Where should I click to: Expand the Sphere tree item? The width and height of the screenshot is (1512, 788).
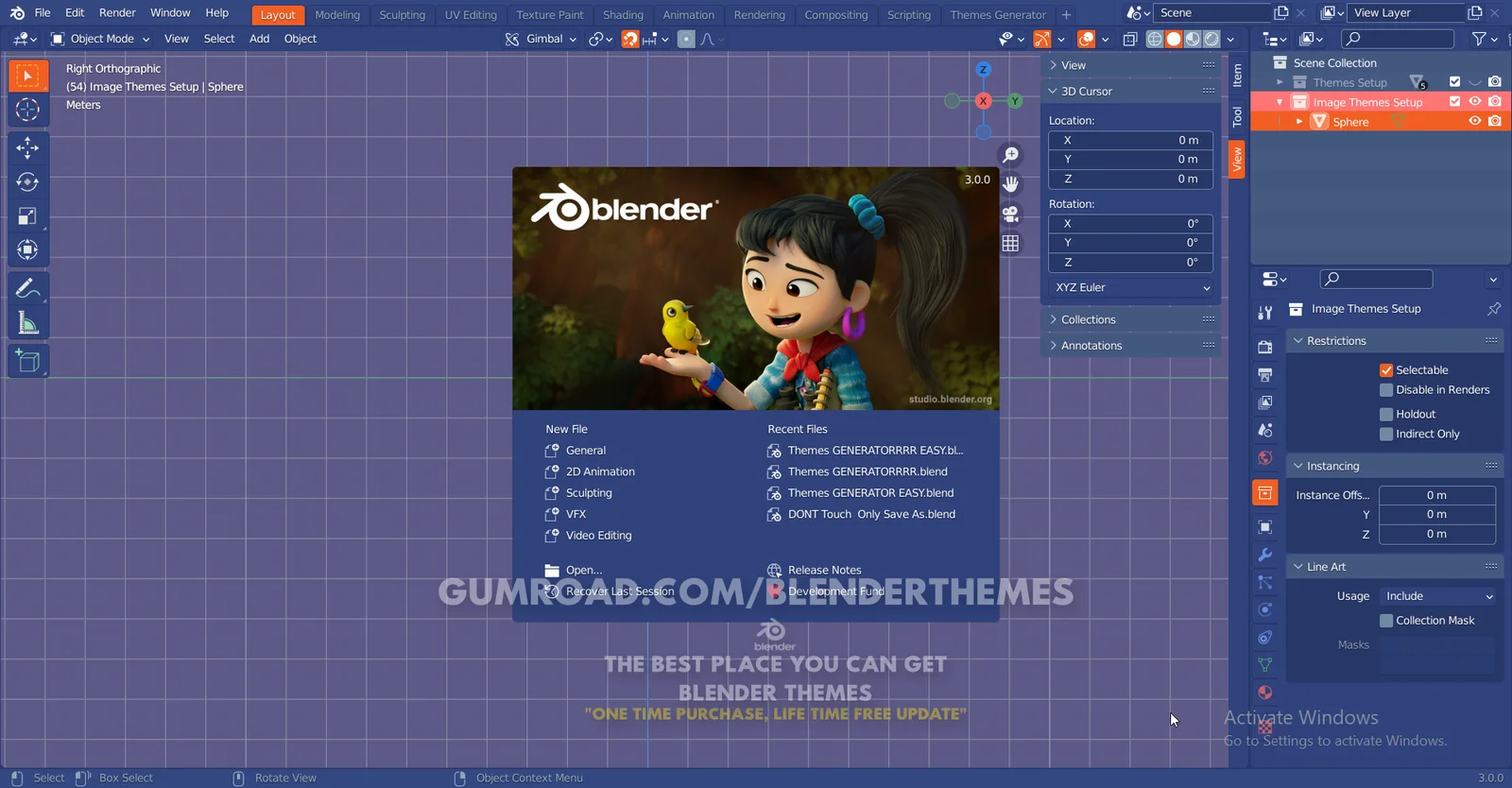[x=1299, y=122]
